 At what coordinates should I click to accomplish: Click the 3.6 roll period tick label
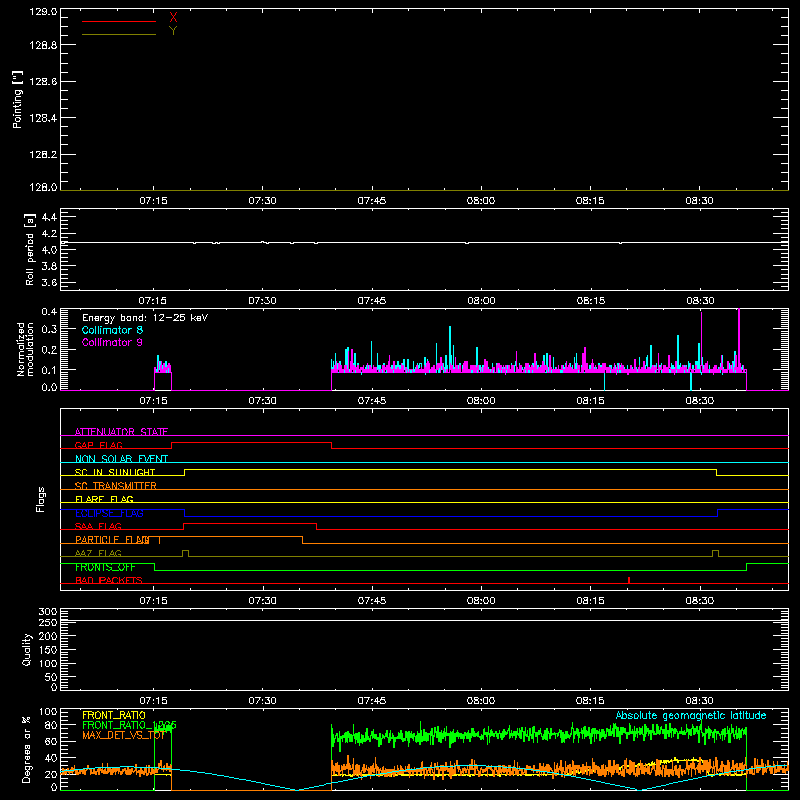tap(49, 282)
